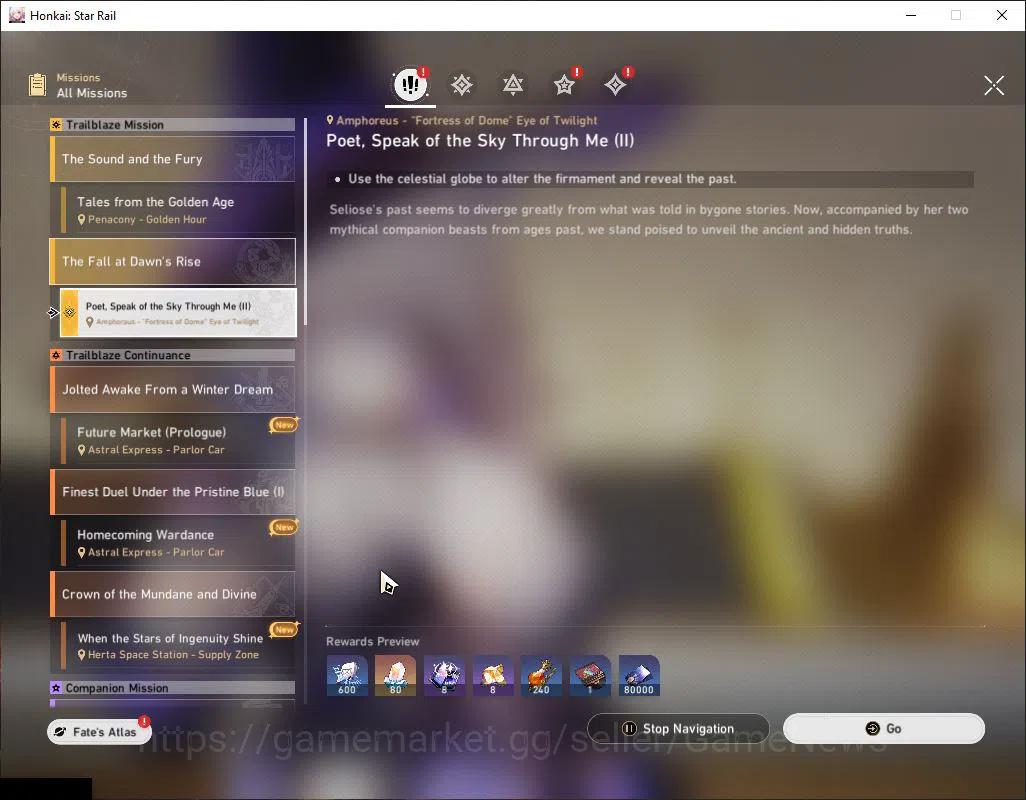Close the Missions screen with X
Image resolution: width=1026 pixels, height=800 pixels.
click(x=994, y=85)
